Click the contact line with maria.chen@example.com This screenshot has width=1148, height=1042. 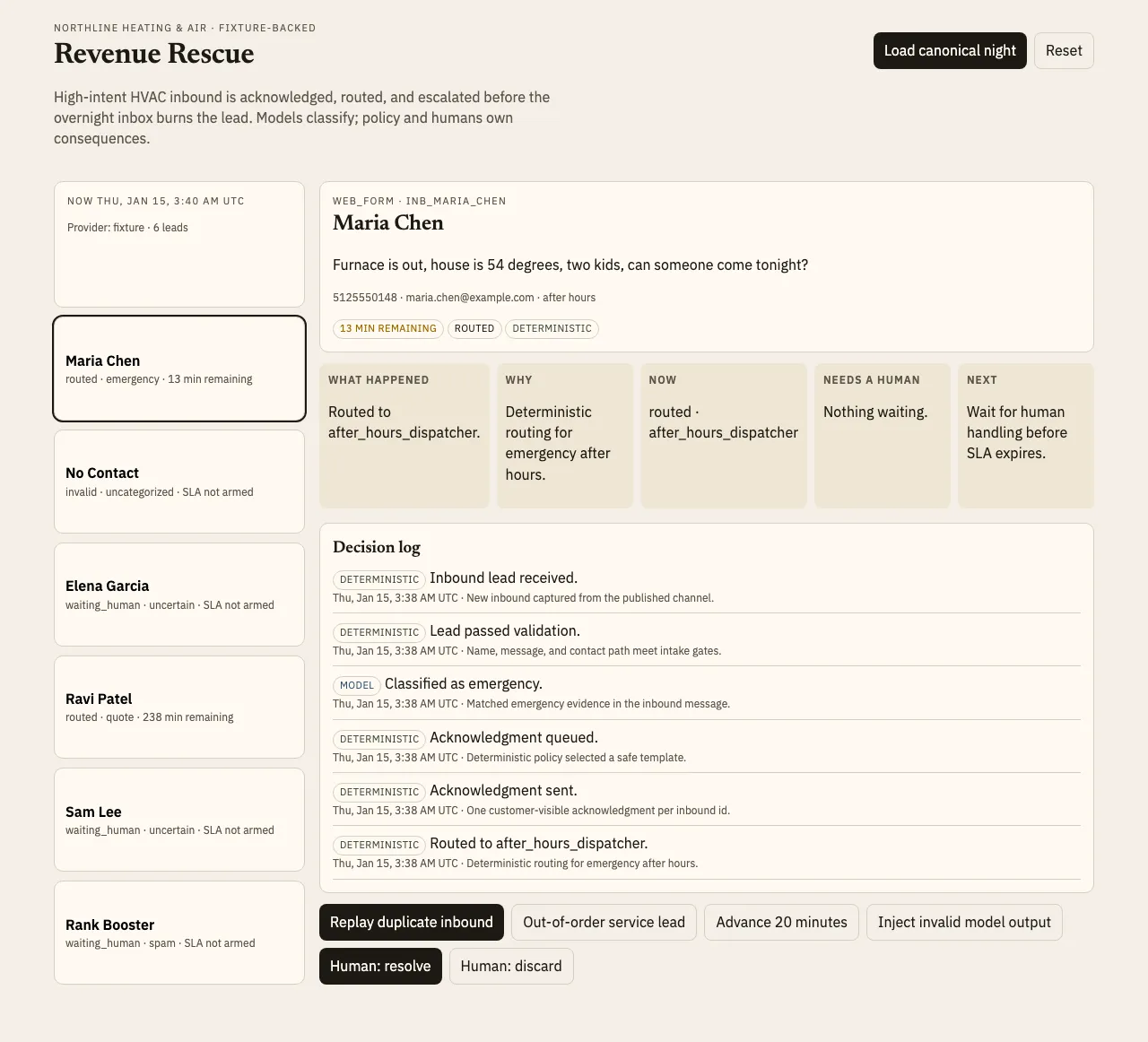click(x=464, y=298)
